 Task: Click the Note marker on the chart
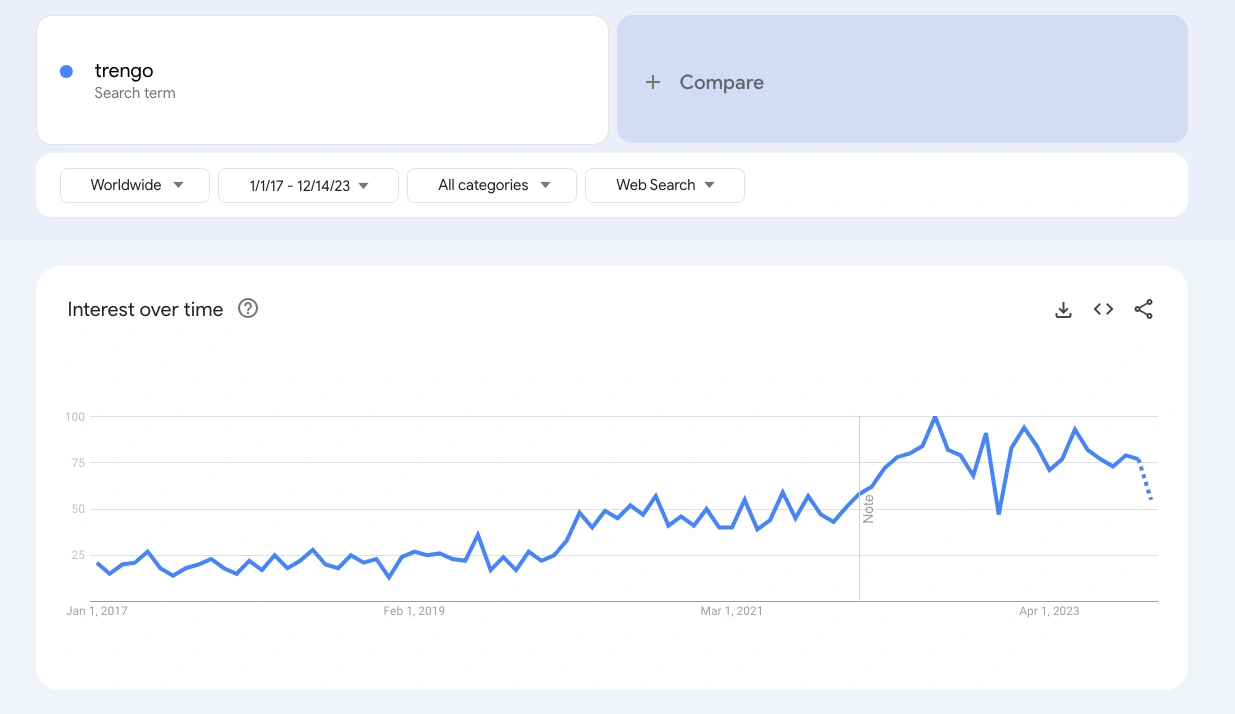[x=868, y=509]
